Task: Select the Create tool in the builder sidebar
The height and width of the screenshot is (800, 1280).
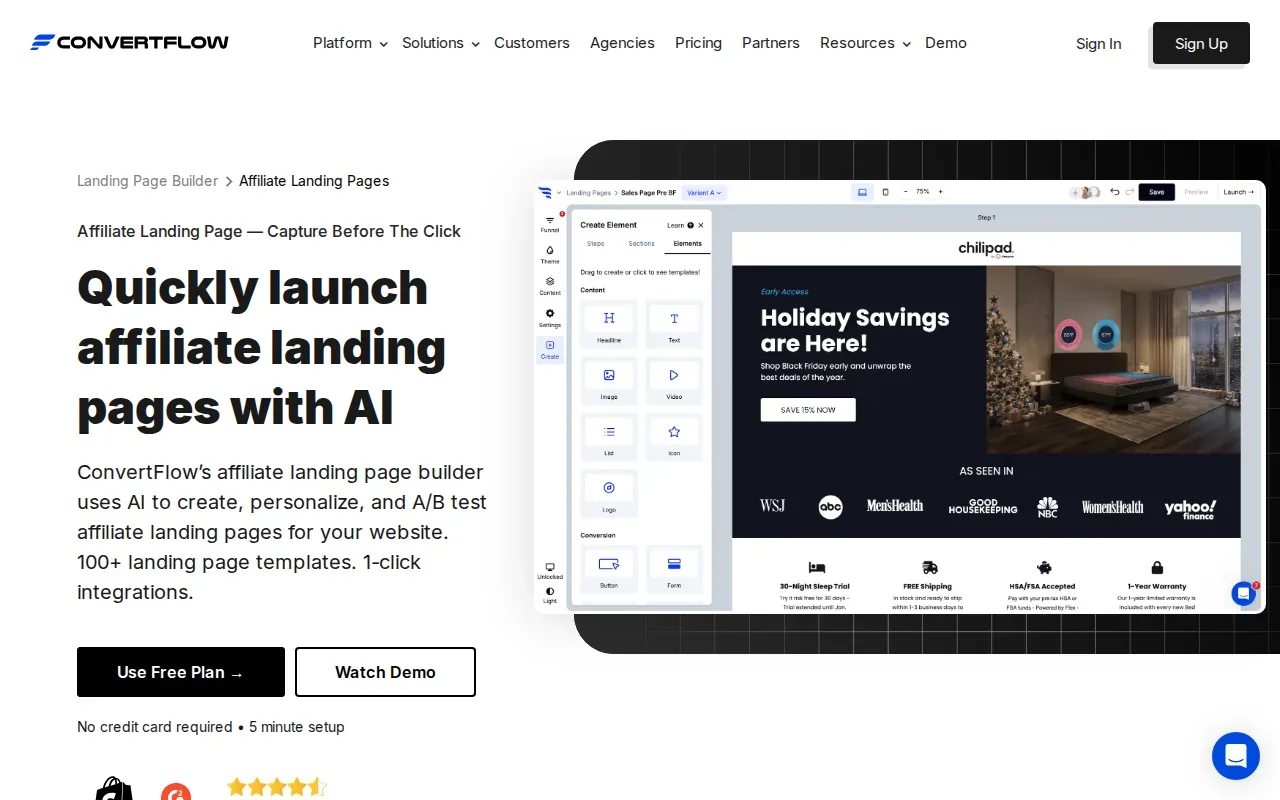Action: point(550,349)
